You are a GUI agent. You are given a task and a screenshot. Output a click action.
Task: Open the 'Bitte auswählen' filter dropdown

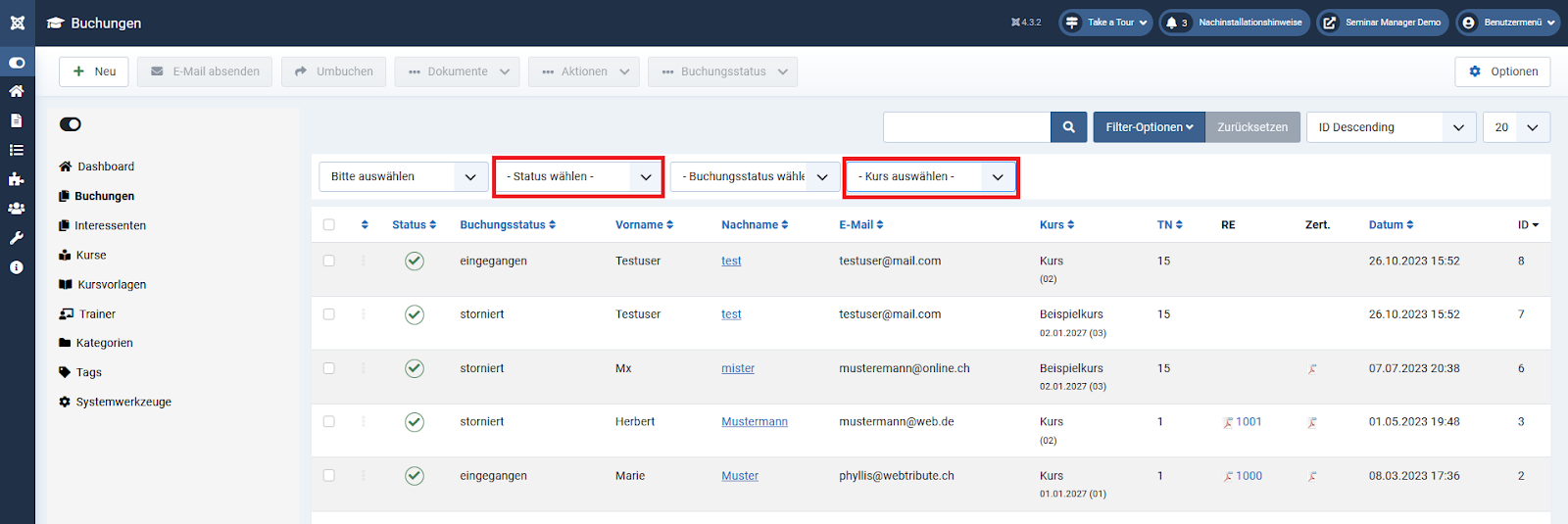point(403,177)
